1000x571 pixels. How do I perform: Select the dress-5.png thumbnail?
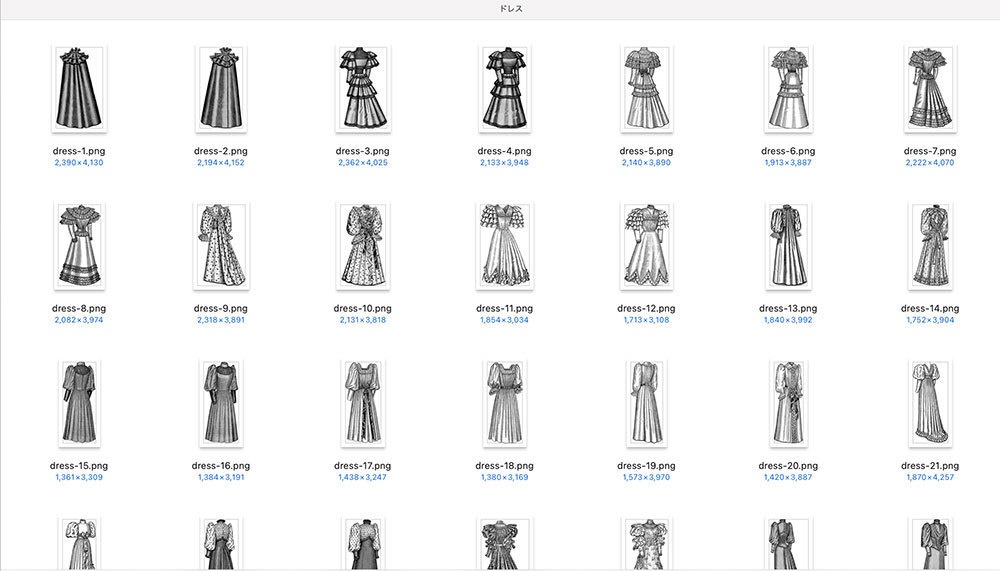tap(646, 89)
